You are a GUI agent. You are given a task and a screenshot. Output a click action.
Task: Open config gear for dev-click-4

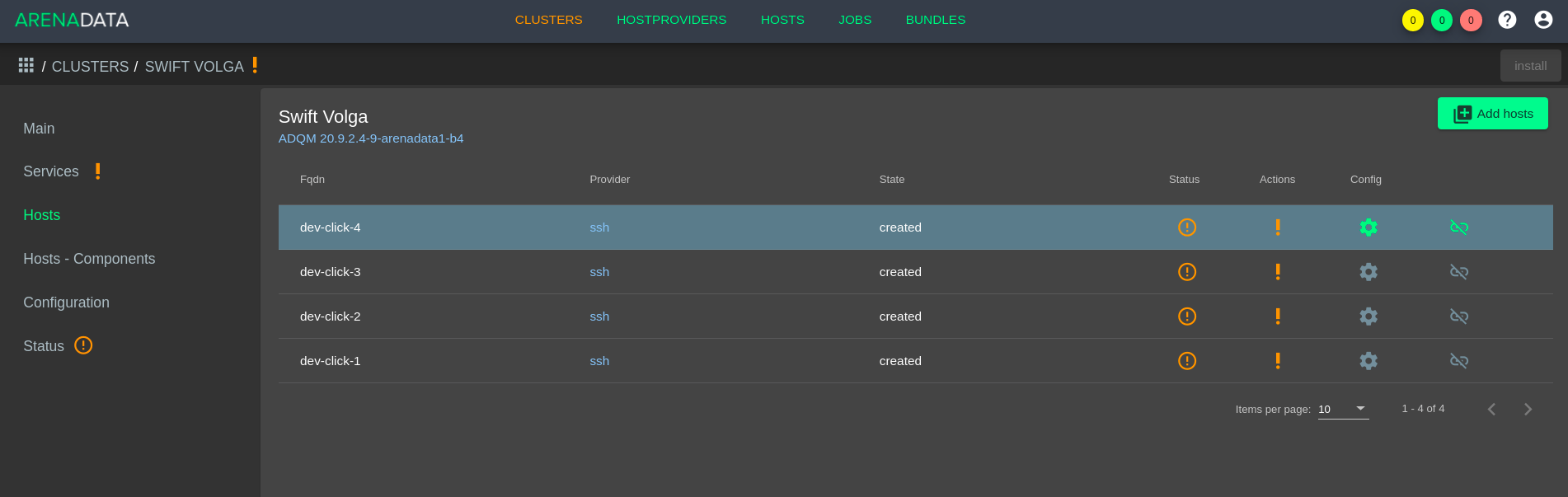1368,227
